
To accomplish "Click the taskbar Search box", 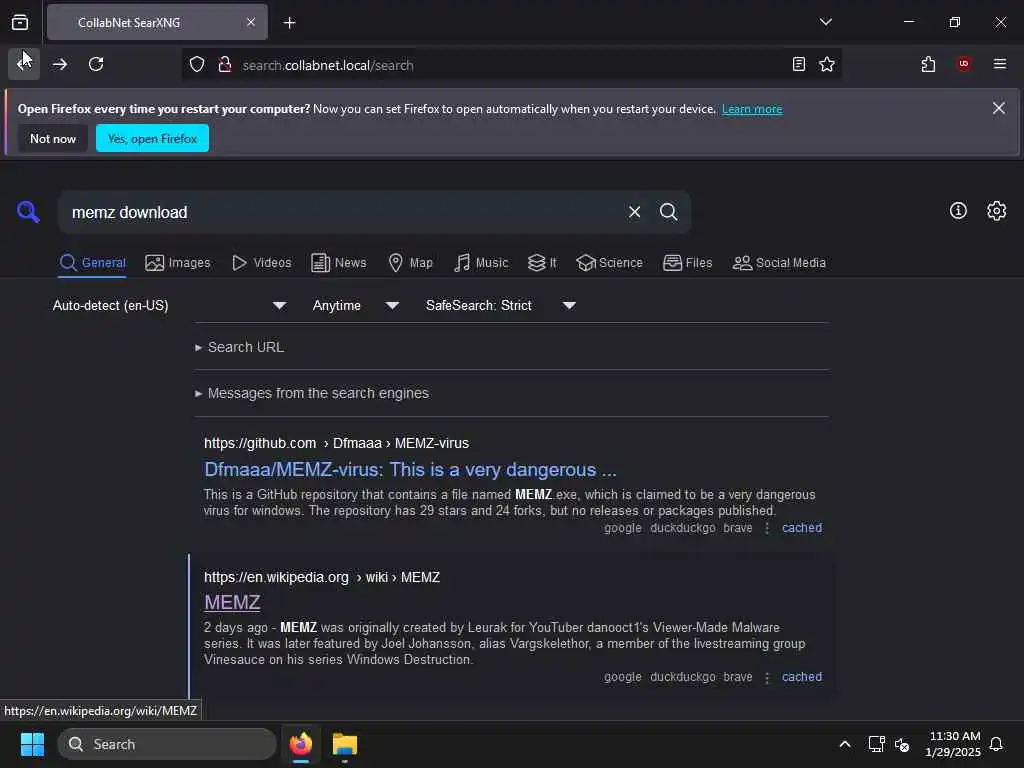I will (167, 744).
